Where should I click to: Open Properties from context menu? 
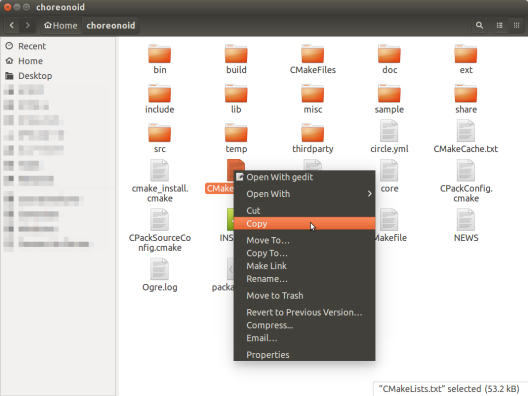coord(304,355)
